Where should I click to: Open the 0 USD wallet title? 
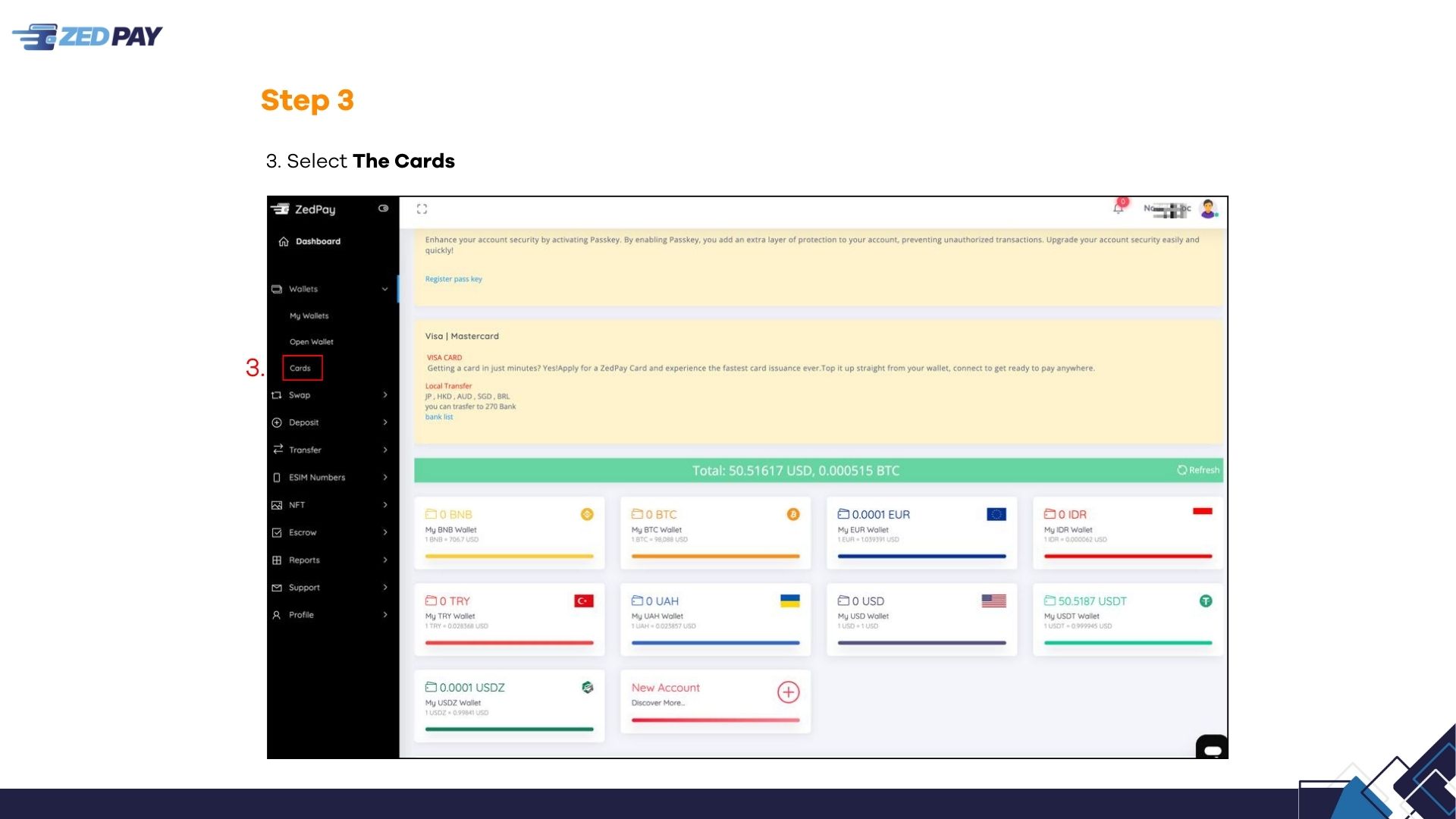click(861, 601)
